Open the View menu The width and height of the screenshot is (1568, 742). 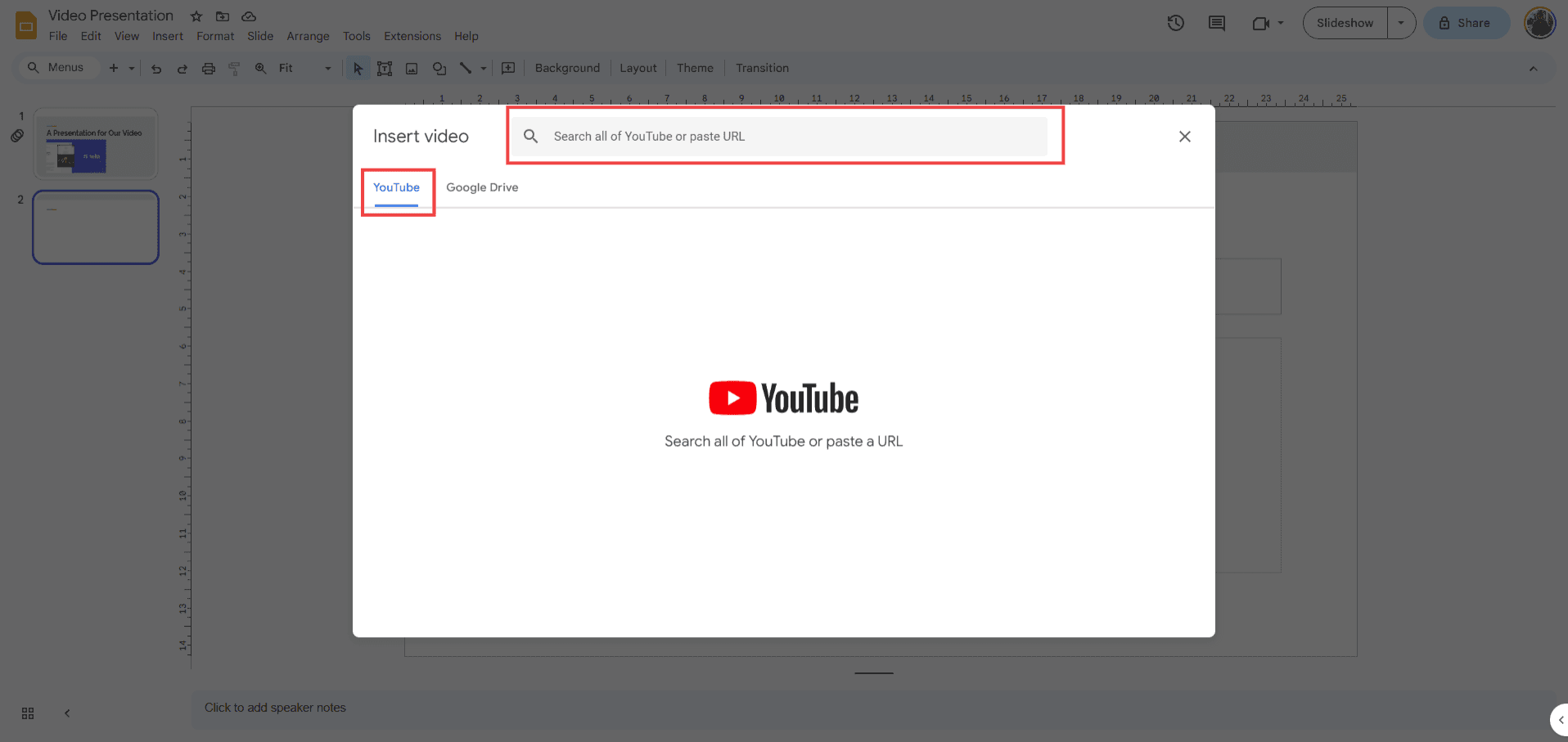pos(127,36)
